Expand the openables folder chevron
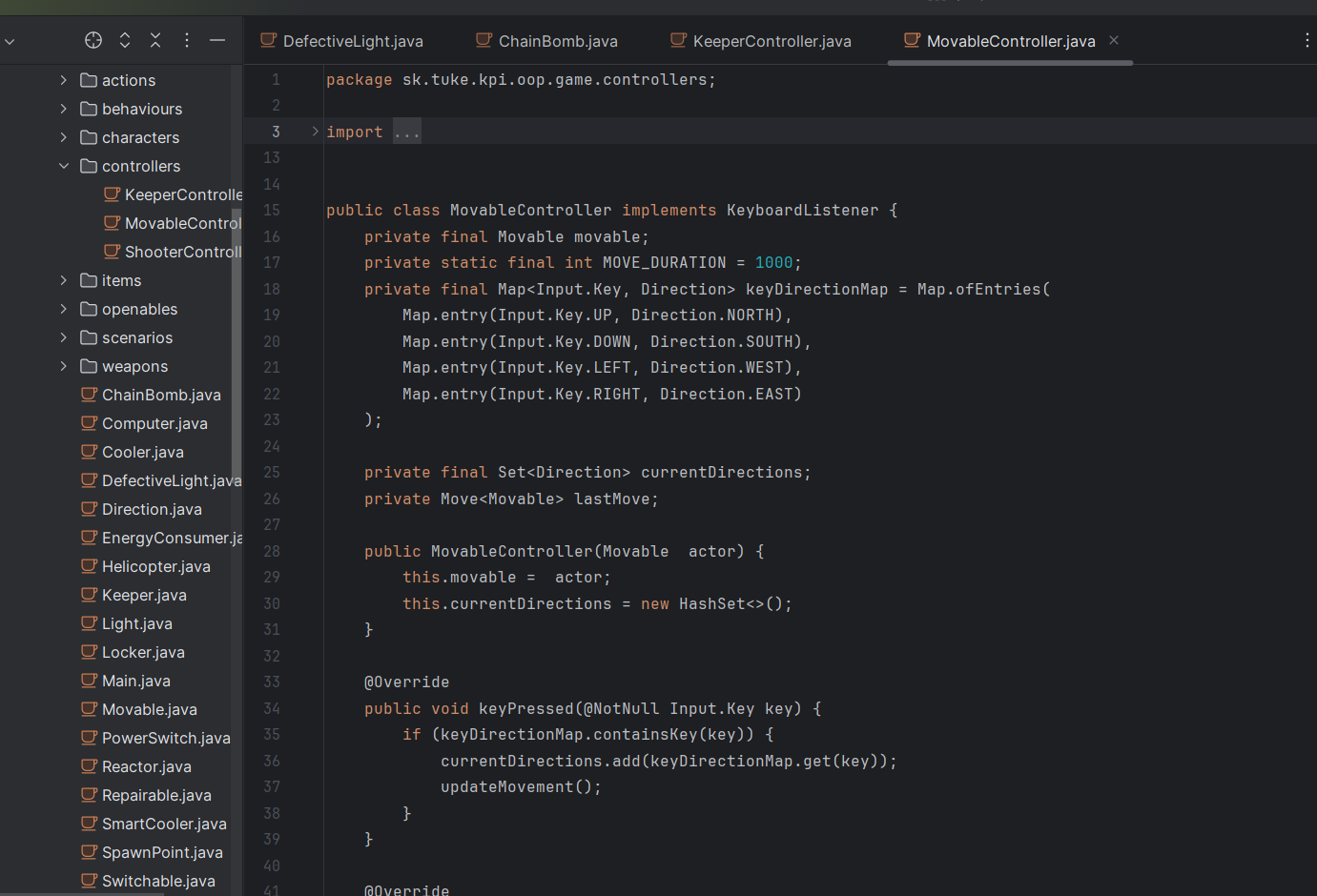The height and width of the screenshot is (896, 1317). point(64,309)
